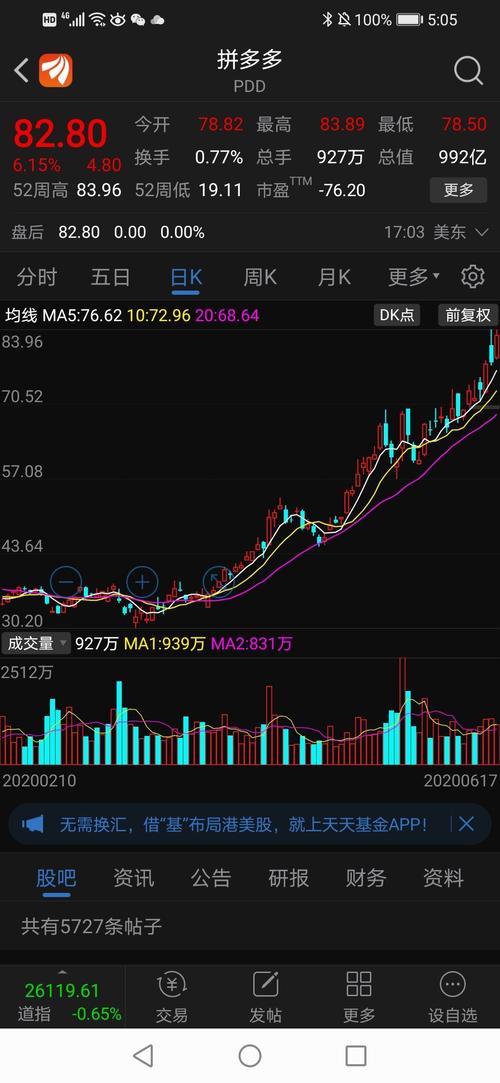Zoom out chart with minus circle

click(66, 582)
